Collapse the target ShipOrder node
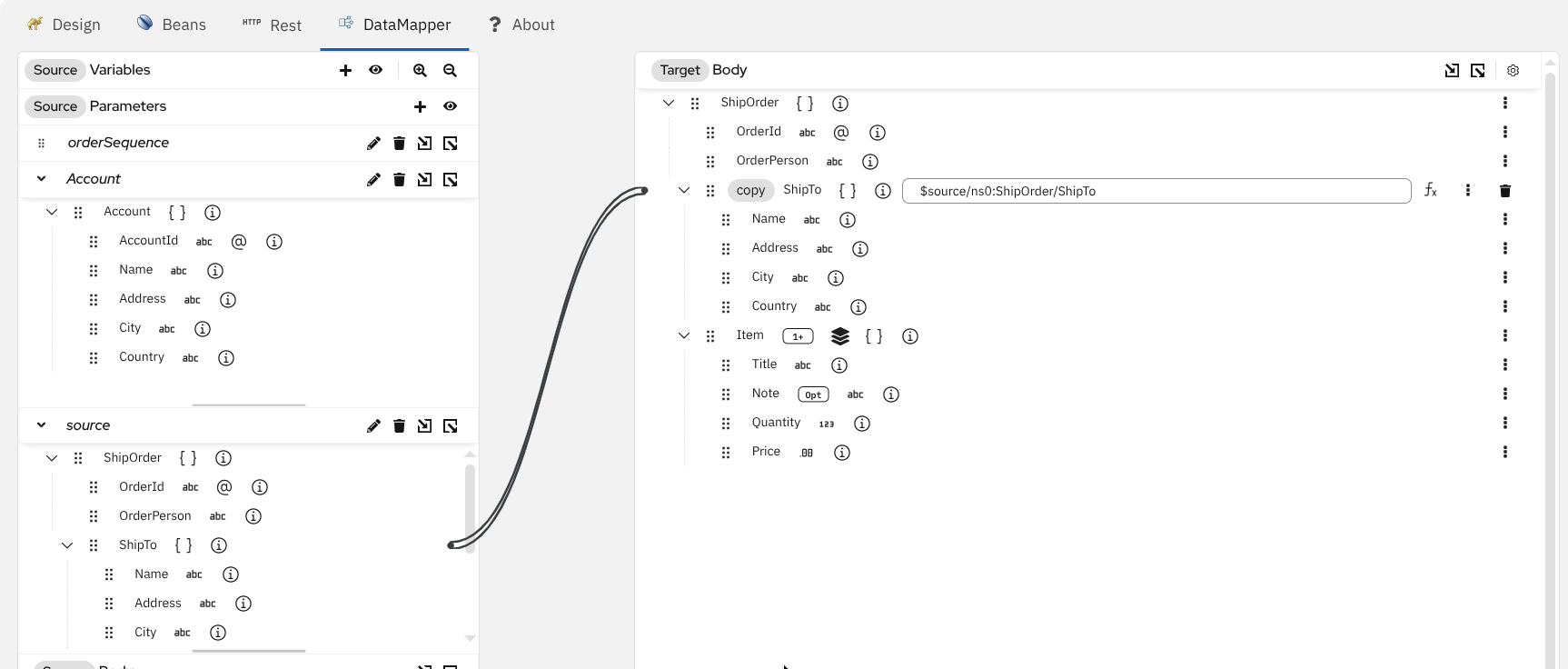Screen dimensions: 1568x669 tap(669, 103)
